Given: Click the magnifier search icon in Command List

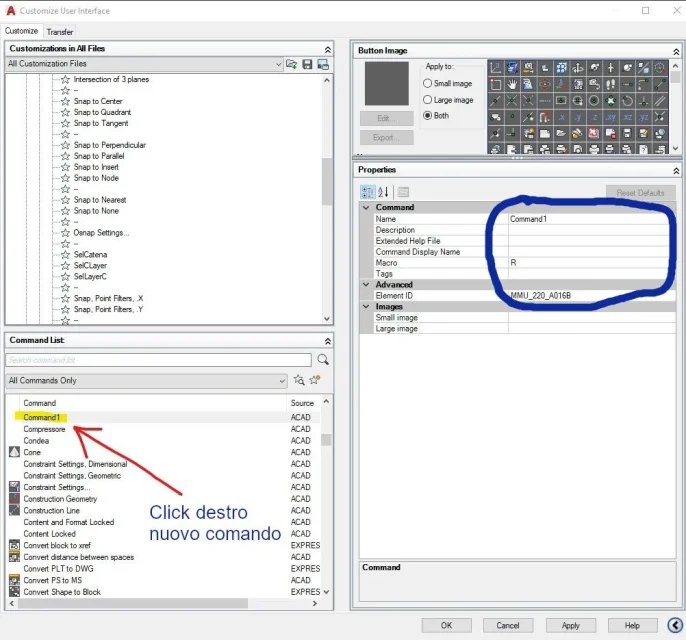Looking at the screenshot, I should click(323, 360).
